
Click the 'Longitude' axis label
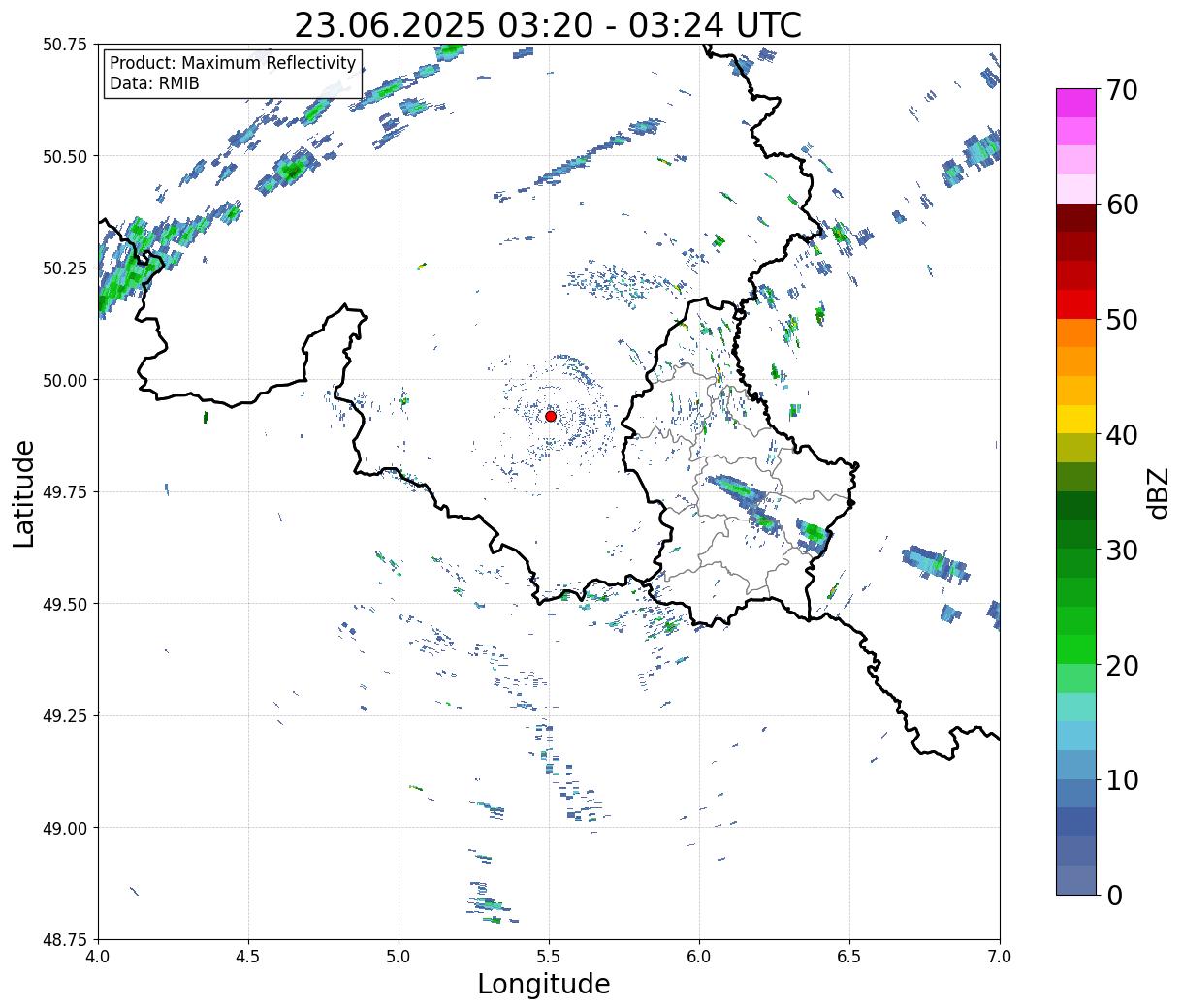(x=544, y=984)
